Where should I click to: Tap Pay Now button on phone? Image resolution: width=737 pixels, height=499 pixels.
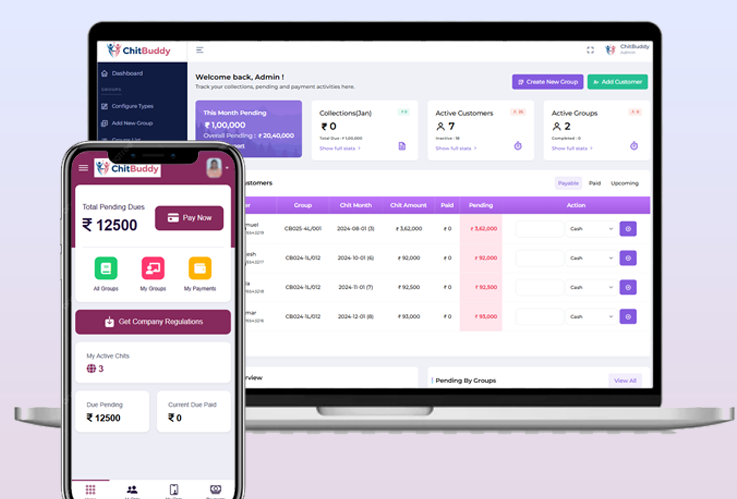(189, 218)
